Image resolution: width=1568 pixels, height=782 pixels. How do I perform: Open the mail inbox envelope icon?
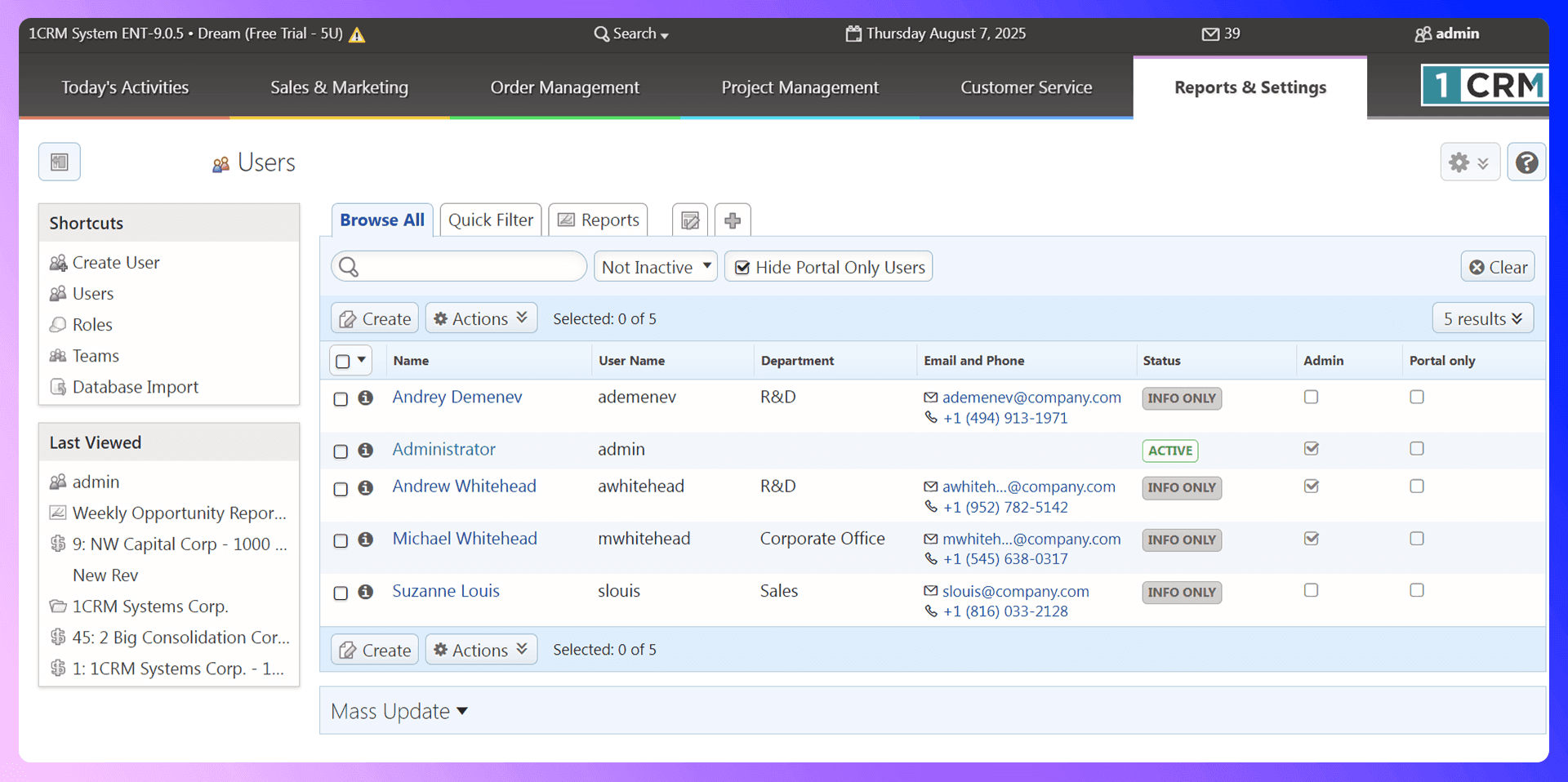pos(1210,33)
